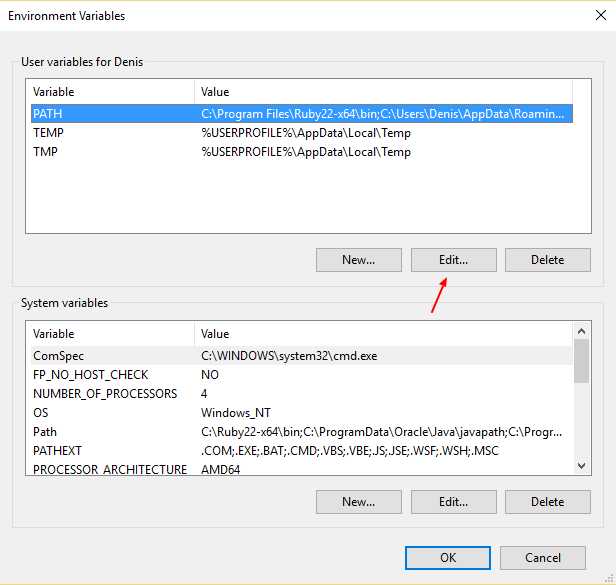Select the PROCESSOR_ARCHITECTURE system variable
The width and height of the screenshot is (616, 585).
[110, 469]
